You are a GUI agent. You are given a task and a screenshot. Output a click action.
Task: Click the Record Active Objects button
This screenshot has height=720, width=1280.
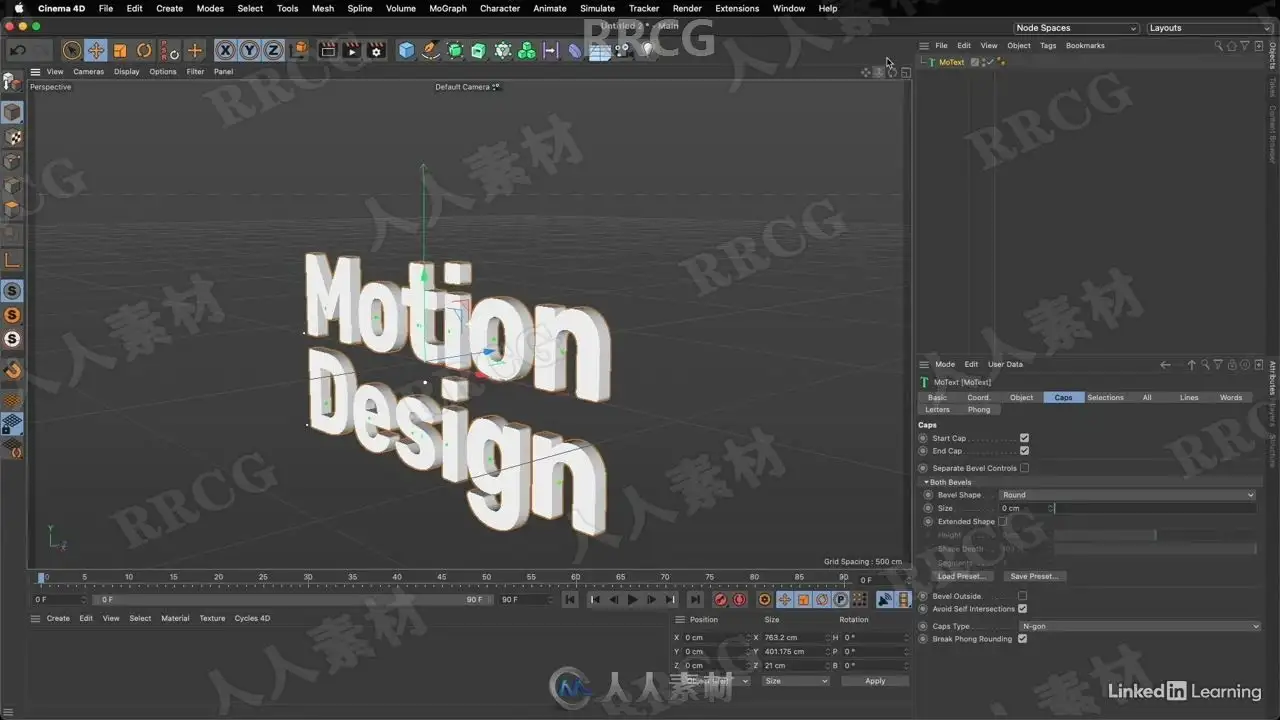point(720,600)
